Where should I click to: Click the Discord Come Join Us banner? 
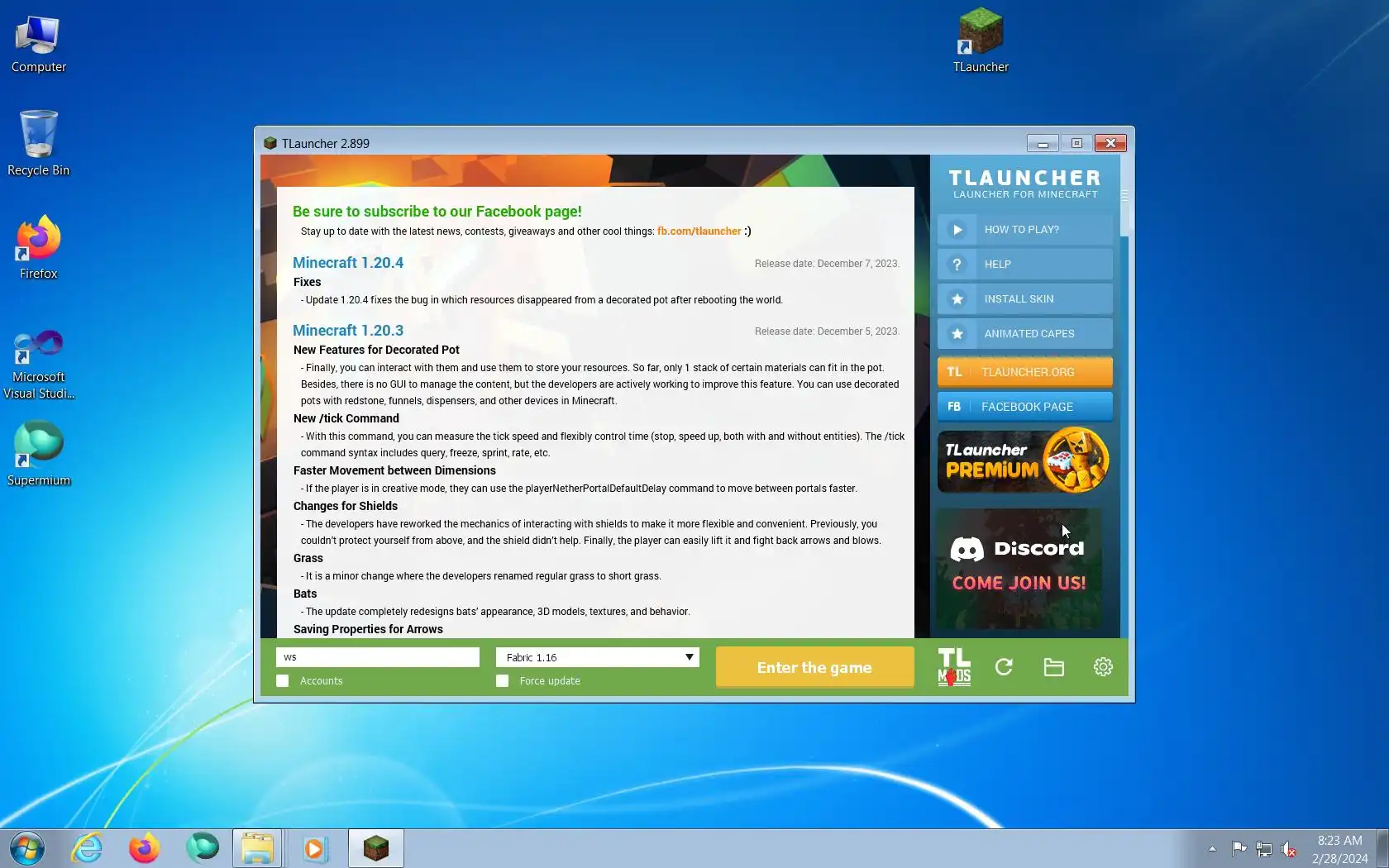[1019, 569]
